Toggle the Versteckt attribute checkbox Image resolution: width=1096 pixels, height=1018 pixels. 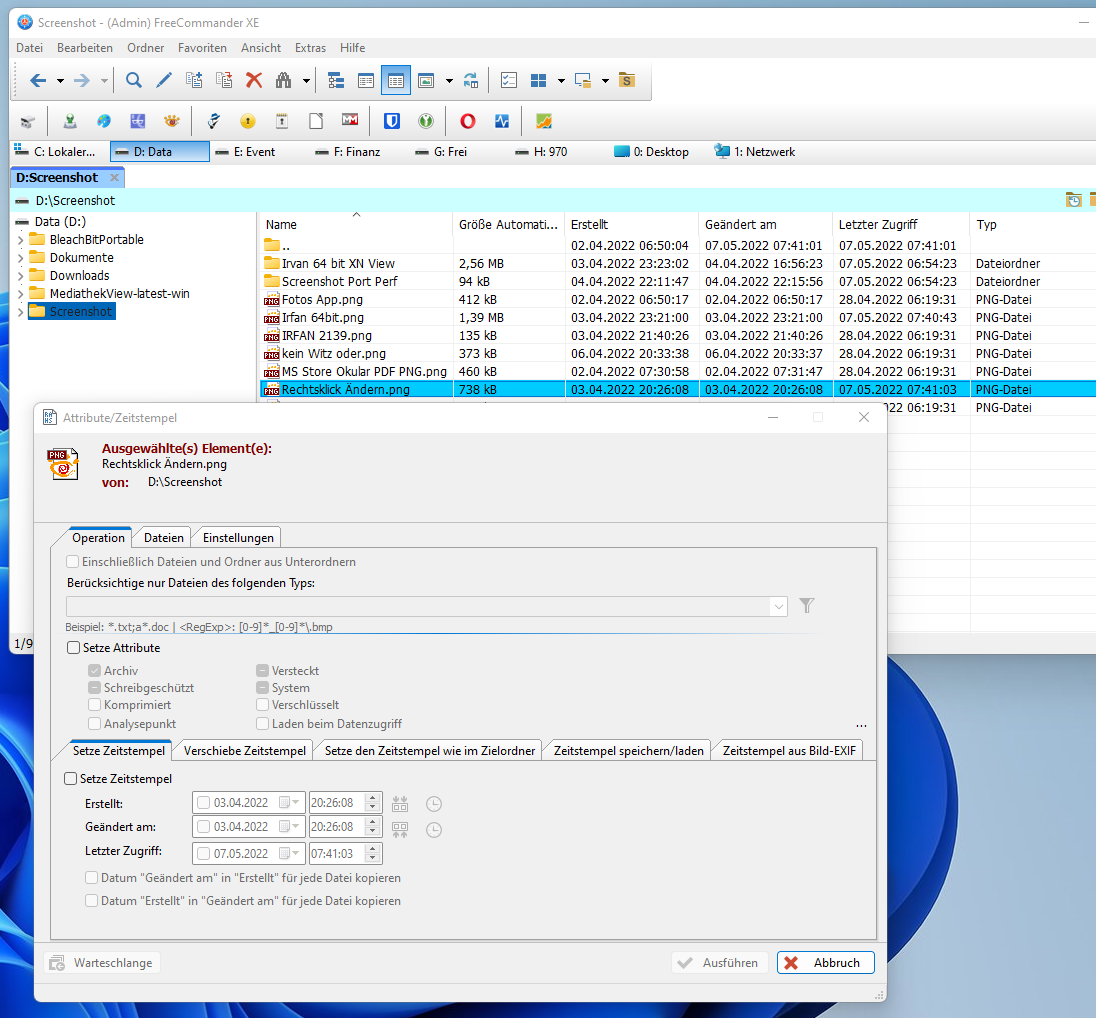[x=262, y=671]
